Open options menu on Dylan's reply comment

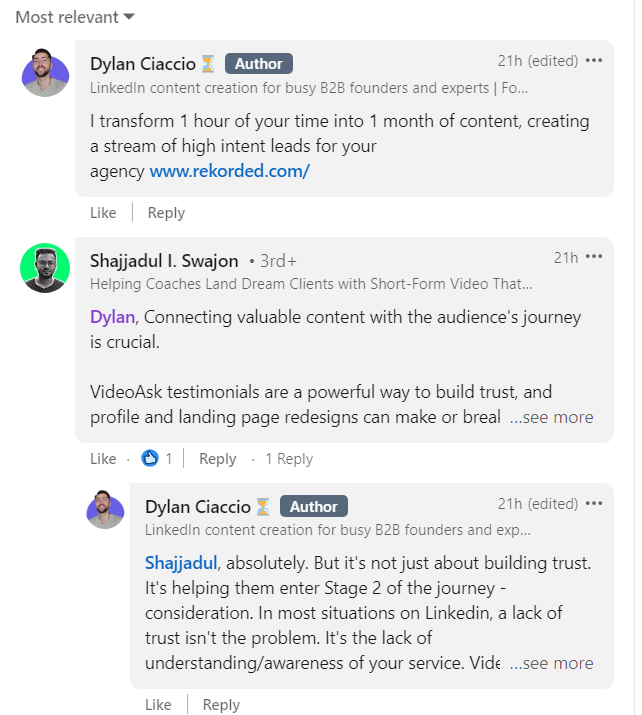tap(594, 503)
